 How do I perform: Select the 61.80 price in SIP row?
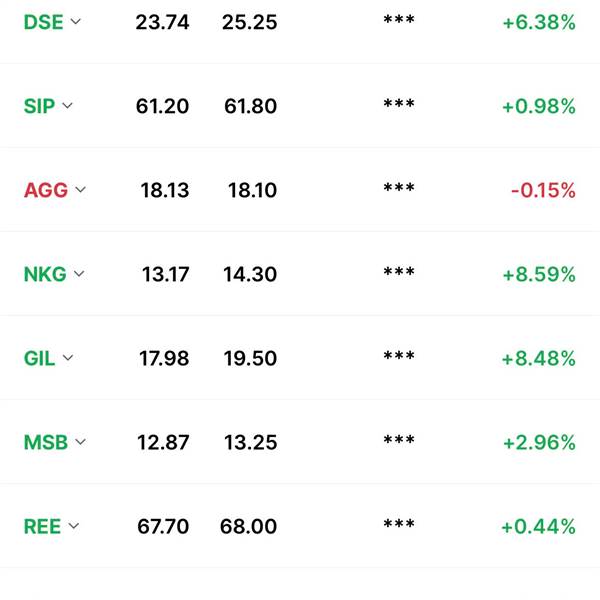250,106
